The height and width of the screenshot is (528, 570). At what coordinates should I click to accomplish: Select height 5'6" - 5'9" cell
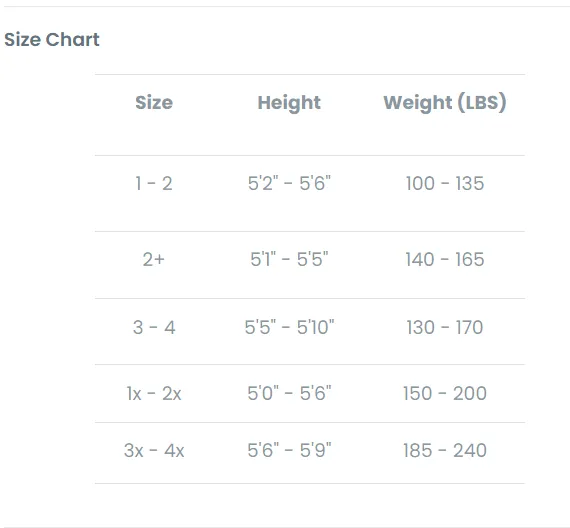click(289, 450)
